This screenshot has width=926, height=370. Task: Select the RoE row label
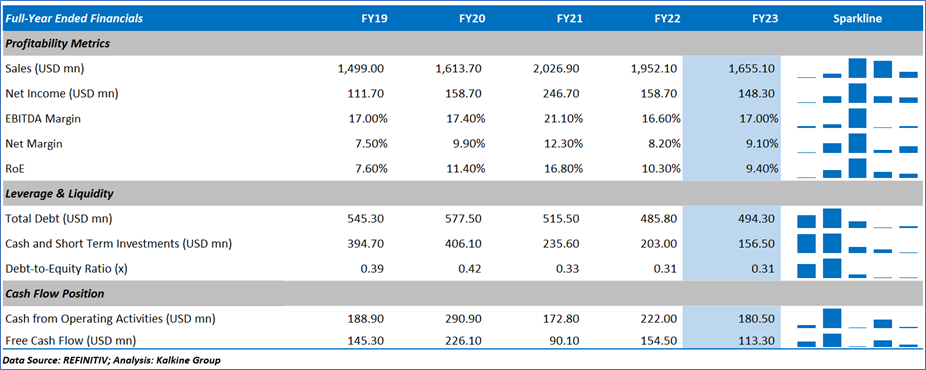pos(13,168)
